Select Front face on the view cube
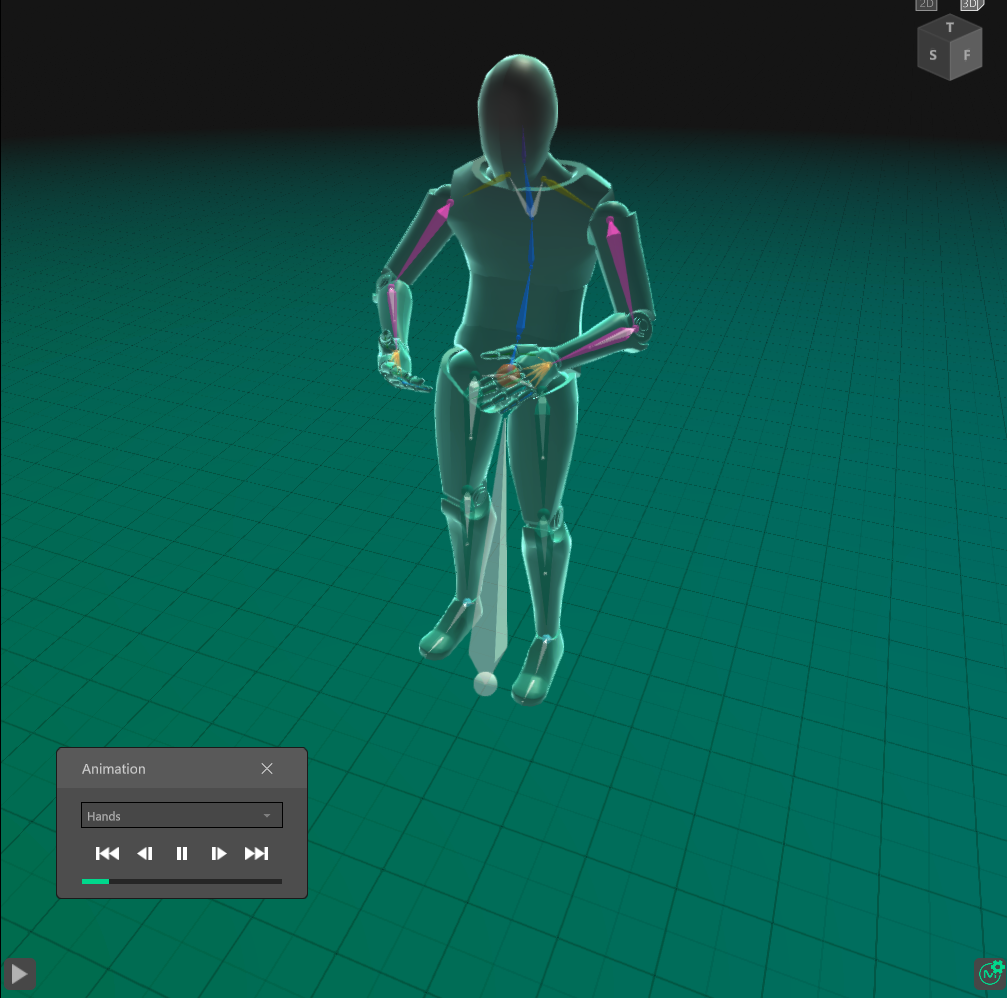 pyautogui.click(x=967, y=56)
